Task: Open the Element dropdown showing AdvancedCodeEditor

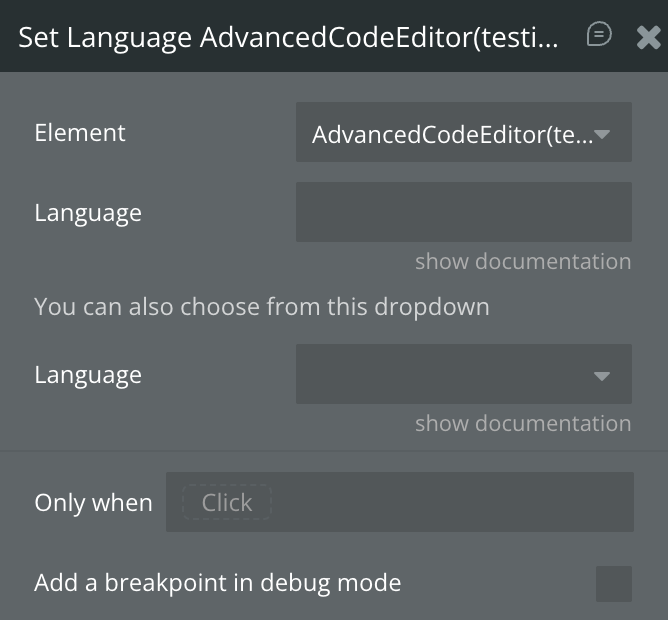Action: coord(452,133)
